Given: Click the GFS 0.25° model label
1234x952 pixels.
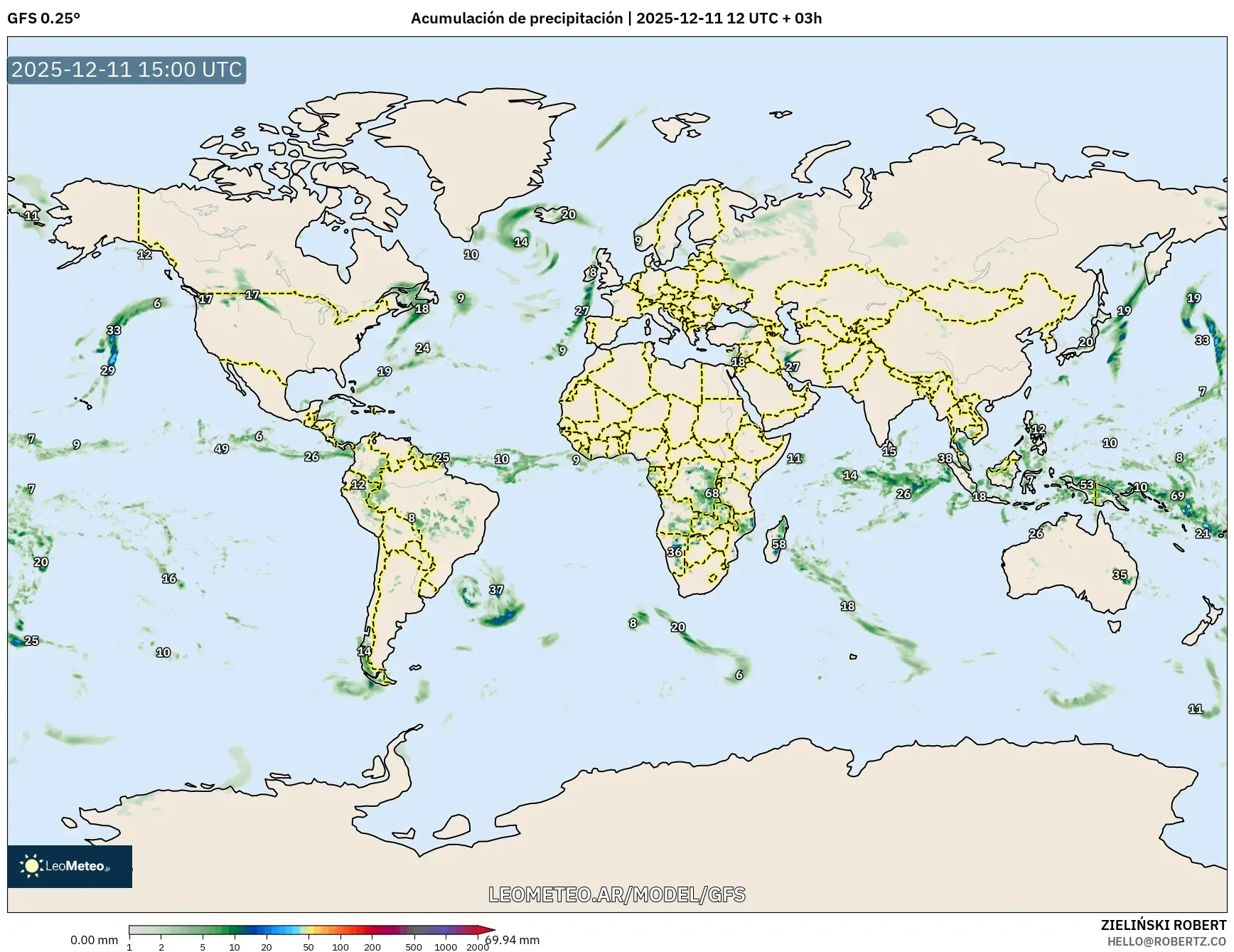Looking at the screenshot, I should [x=43, y=18].
